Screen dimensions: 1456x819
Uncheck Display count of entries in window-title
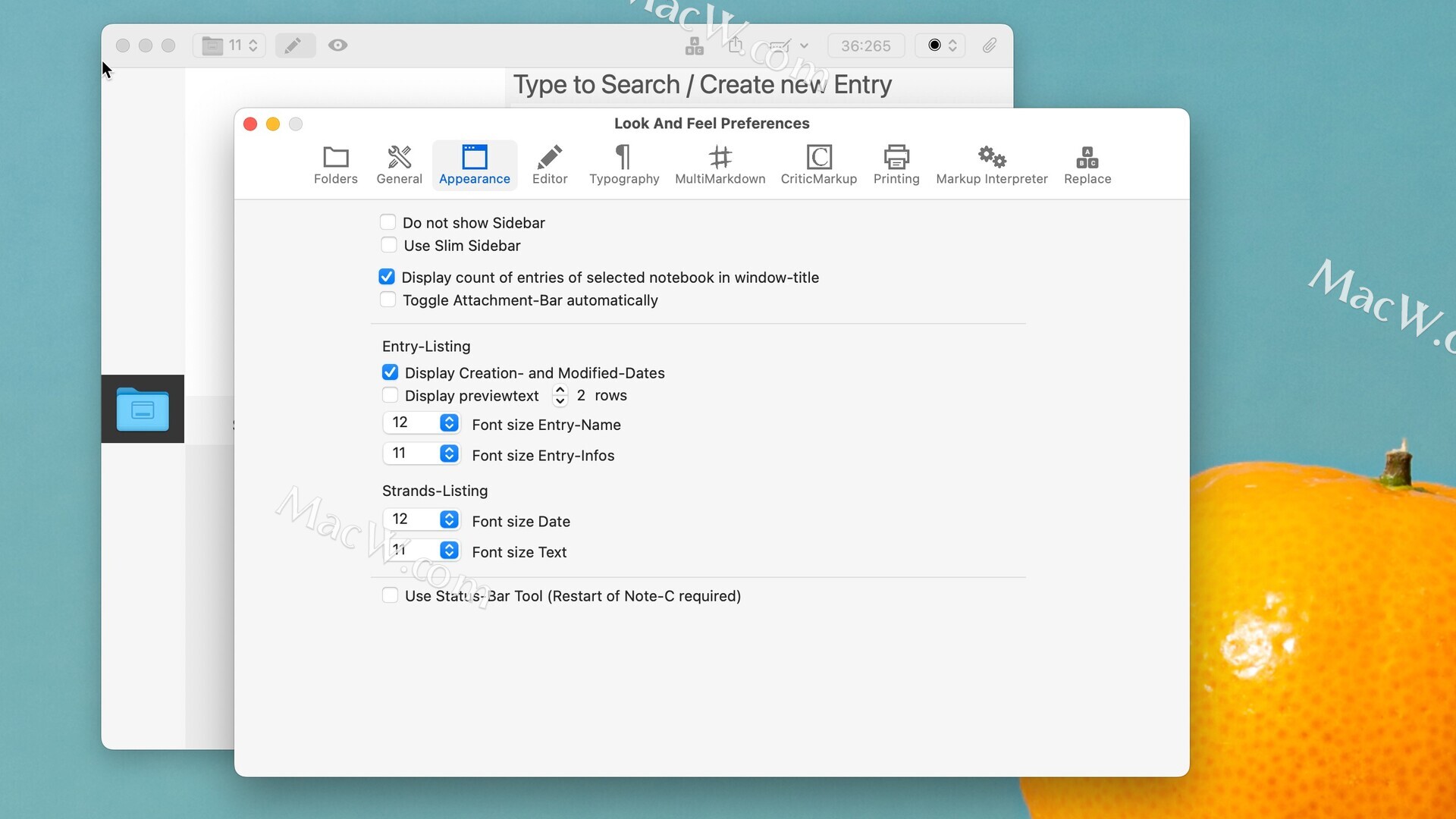pyautogui.click(x=387, y=277)
